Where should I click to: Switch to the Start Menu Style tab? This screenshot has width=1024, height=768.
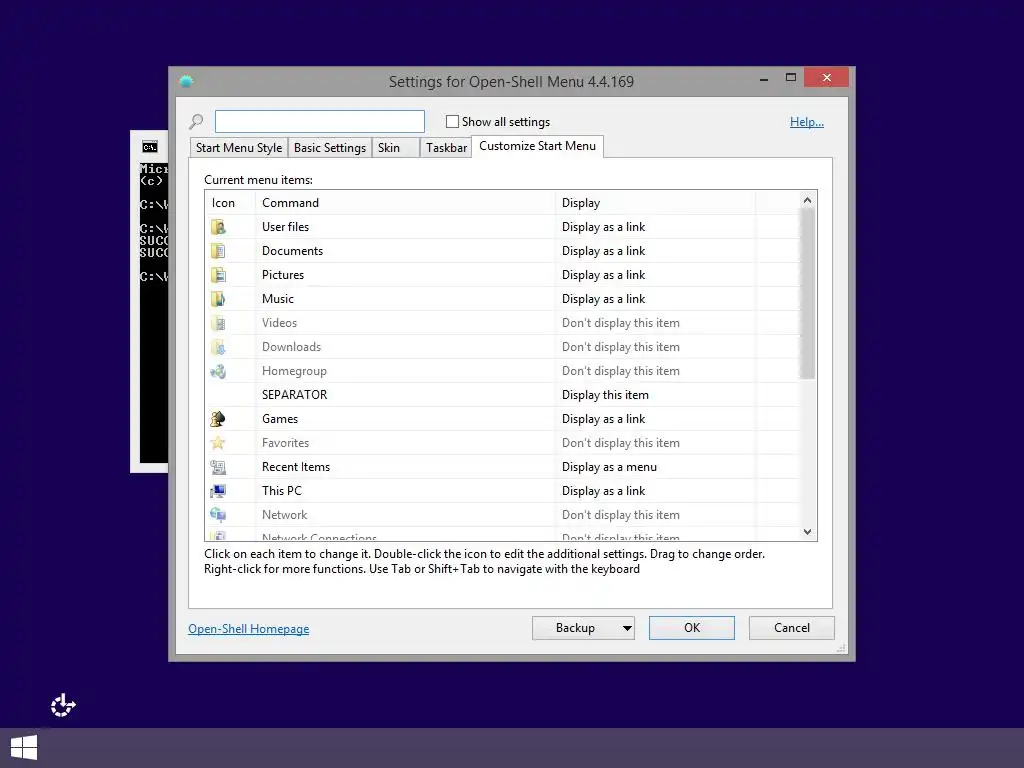pyautogui.click(x=239, y=148)
